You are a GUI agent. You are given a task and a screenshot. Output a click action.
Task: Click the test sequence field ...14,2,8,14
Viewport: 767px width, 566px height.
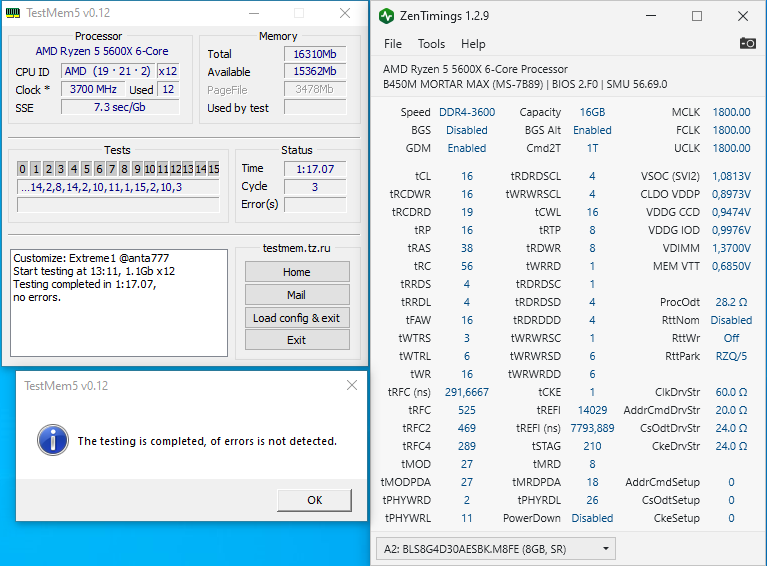(118, 187)
